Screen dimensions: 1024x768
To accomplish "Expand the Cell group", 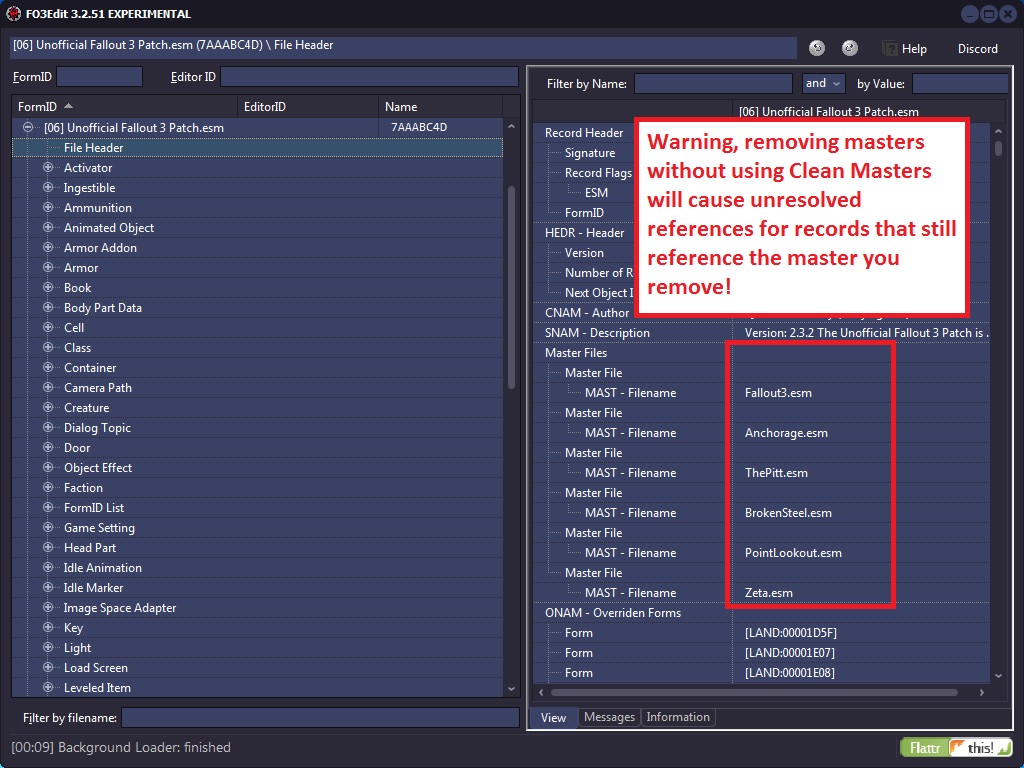I will [x=48, y=327].
